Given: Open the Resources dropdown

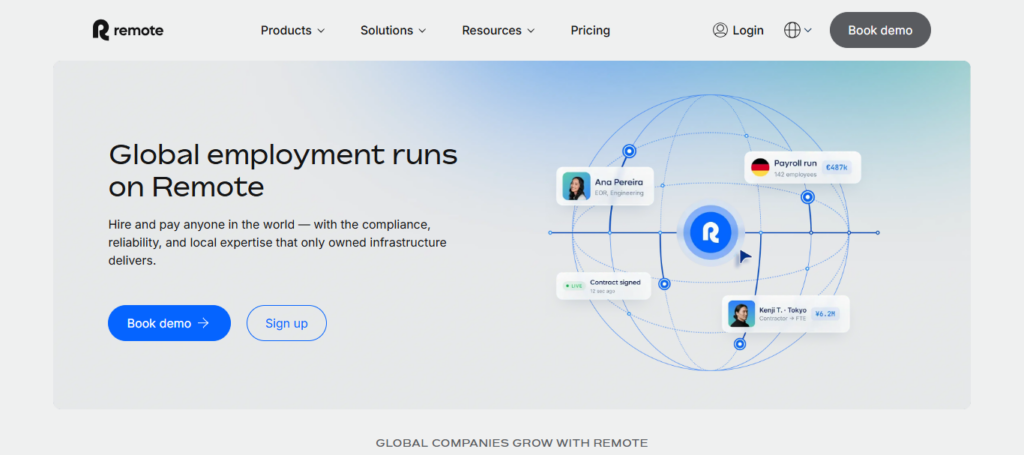Looking at the screenshot, I should (x=498, y=30).
